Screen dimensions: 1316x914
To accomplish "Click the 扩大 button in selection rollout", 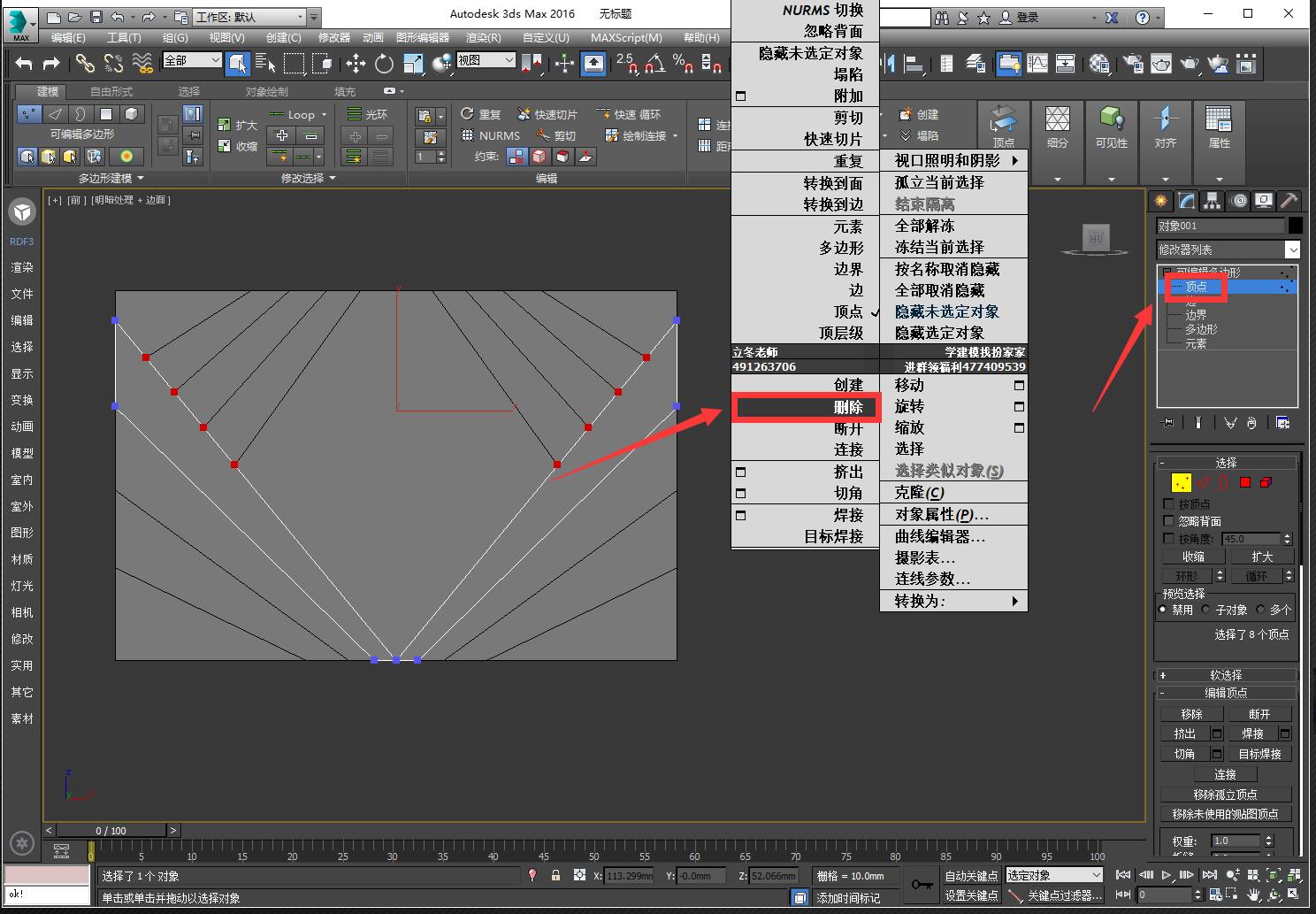I will (x=1262, y=557).
